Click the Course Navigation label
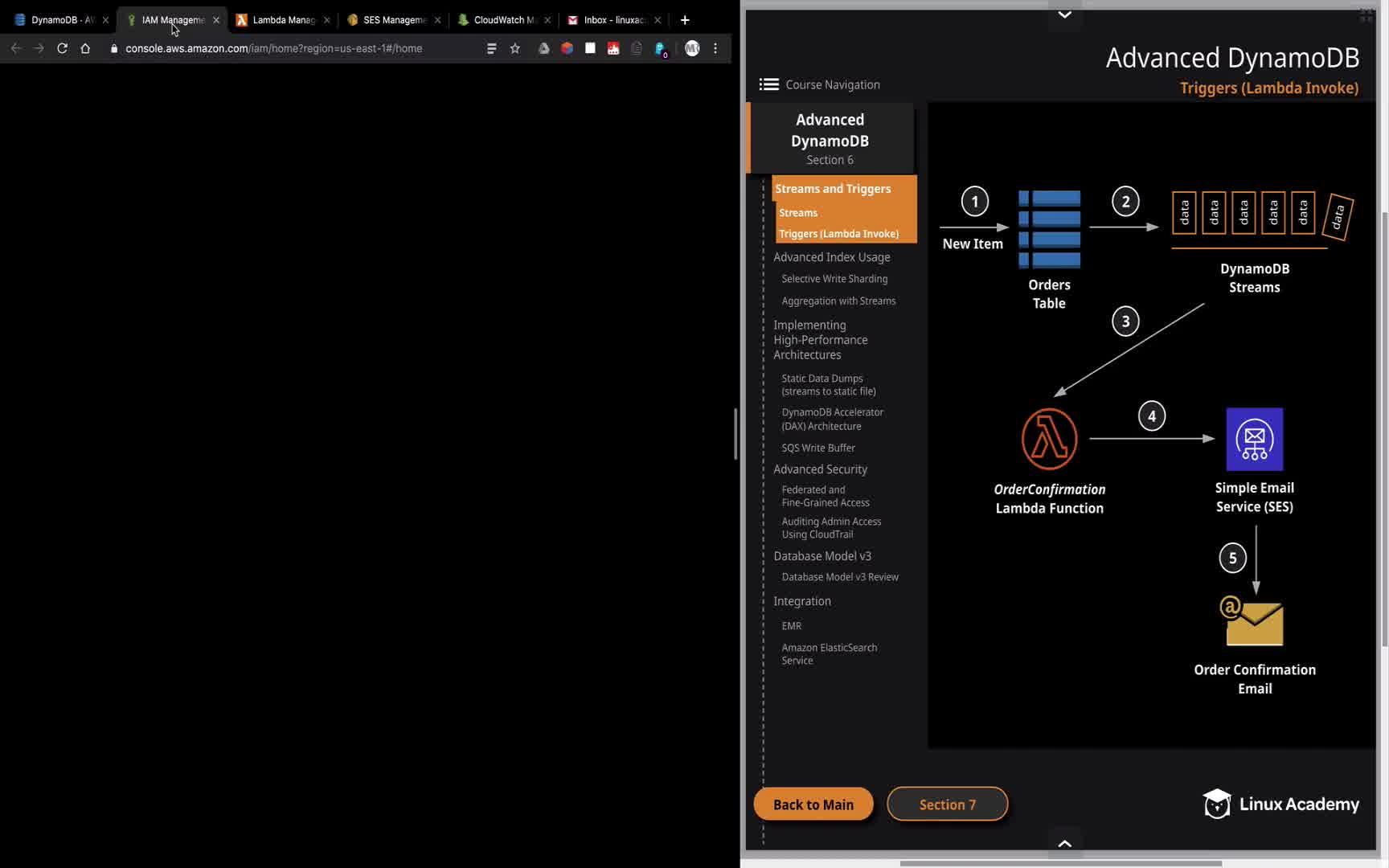The image size is (1389, 868). (832, 84)
